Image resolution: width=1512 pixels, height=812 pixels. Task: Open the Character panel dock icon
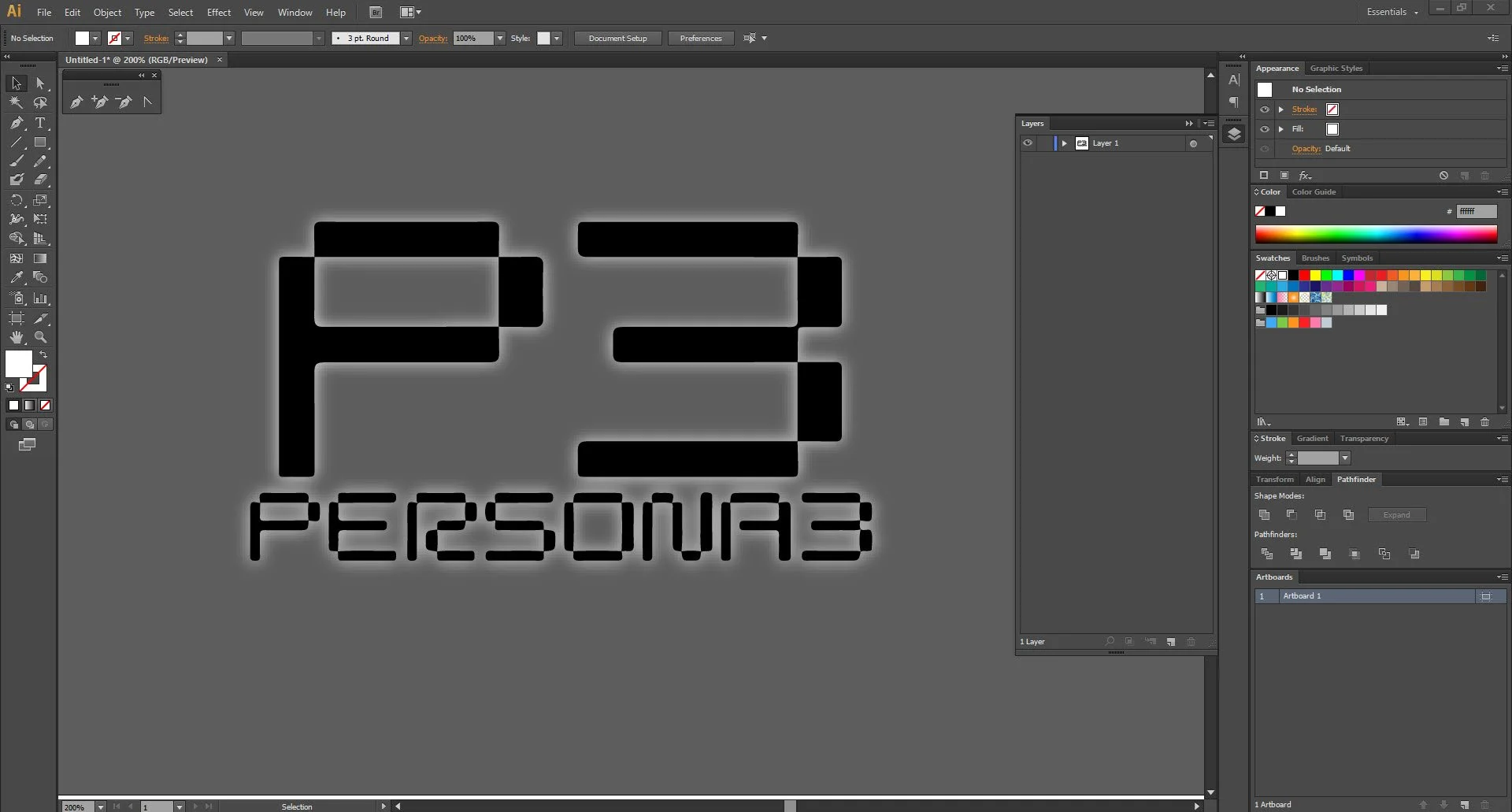coord(1234,80)
